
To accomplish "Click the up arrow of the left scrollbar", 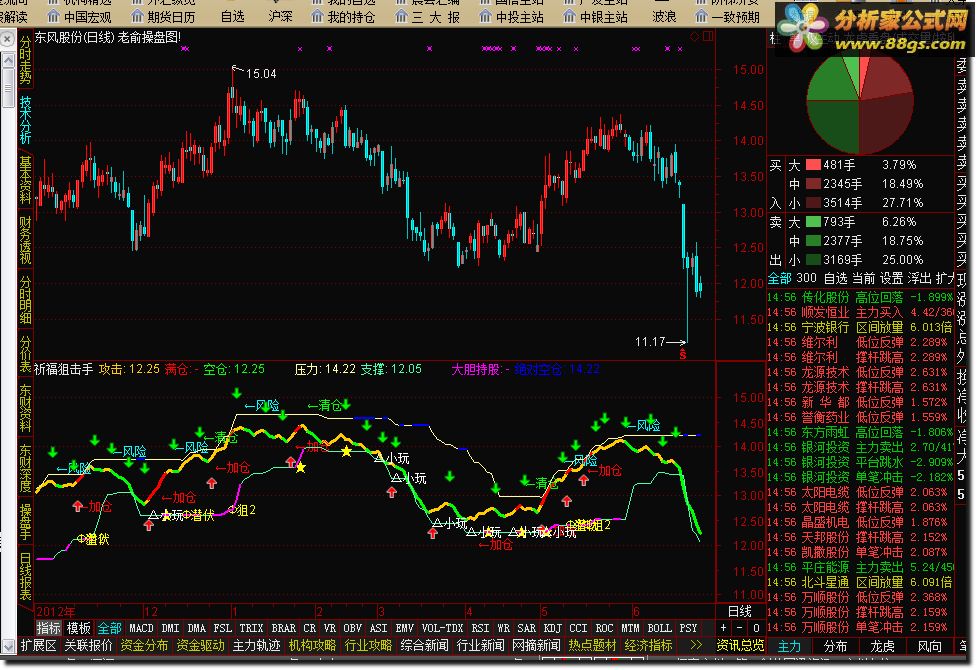I will coord(7,60).
